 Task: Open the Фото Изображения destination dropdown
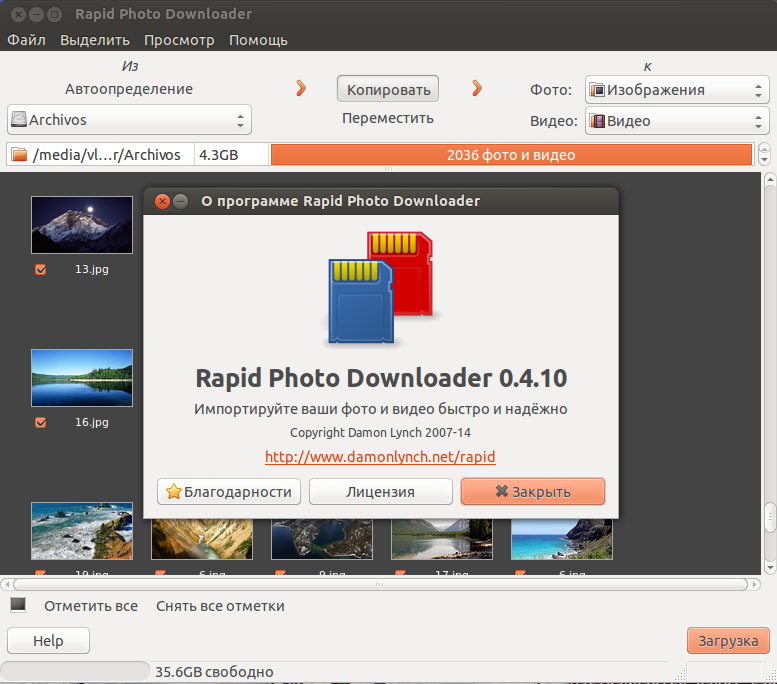[677, 90]
